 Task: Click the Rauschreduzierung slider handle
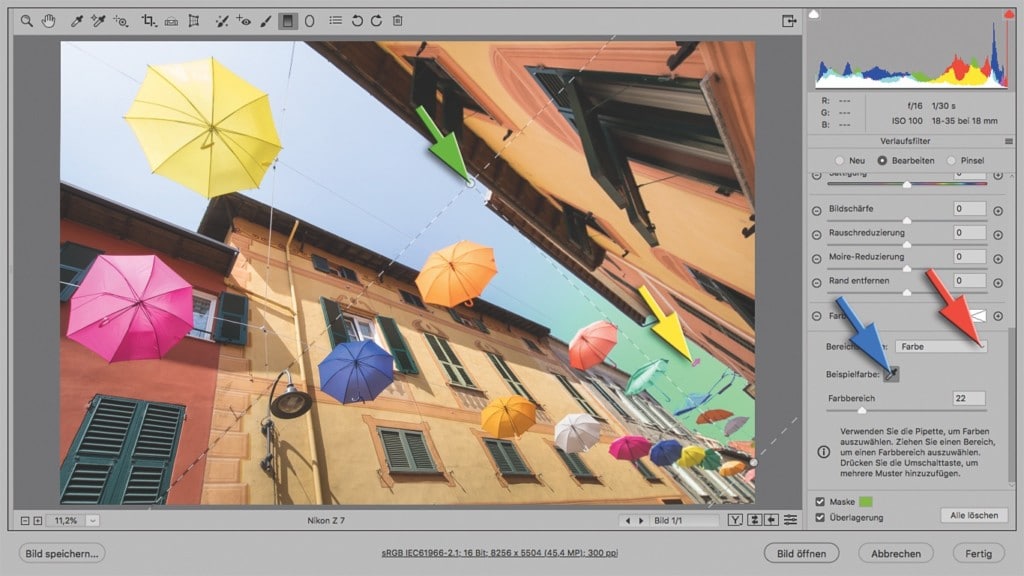coord(906,245)
